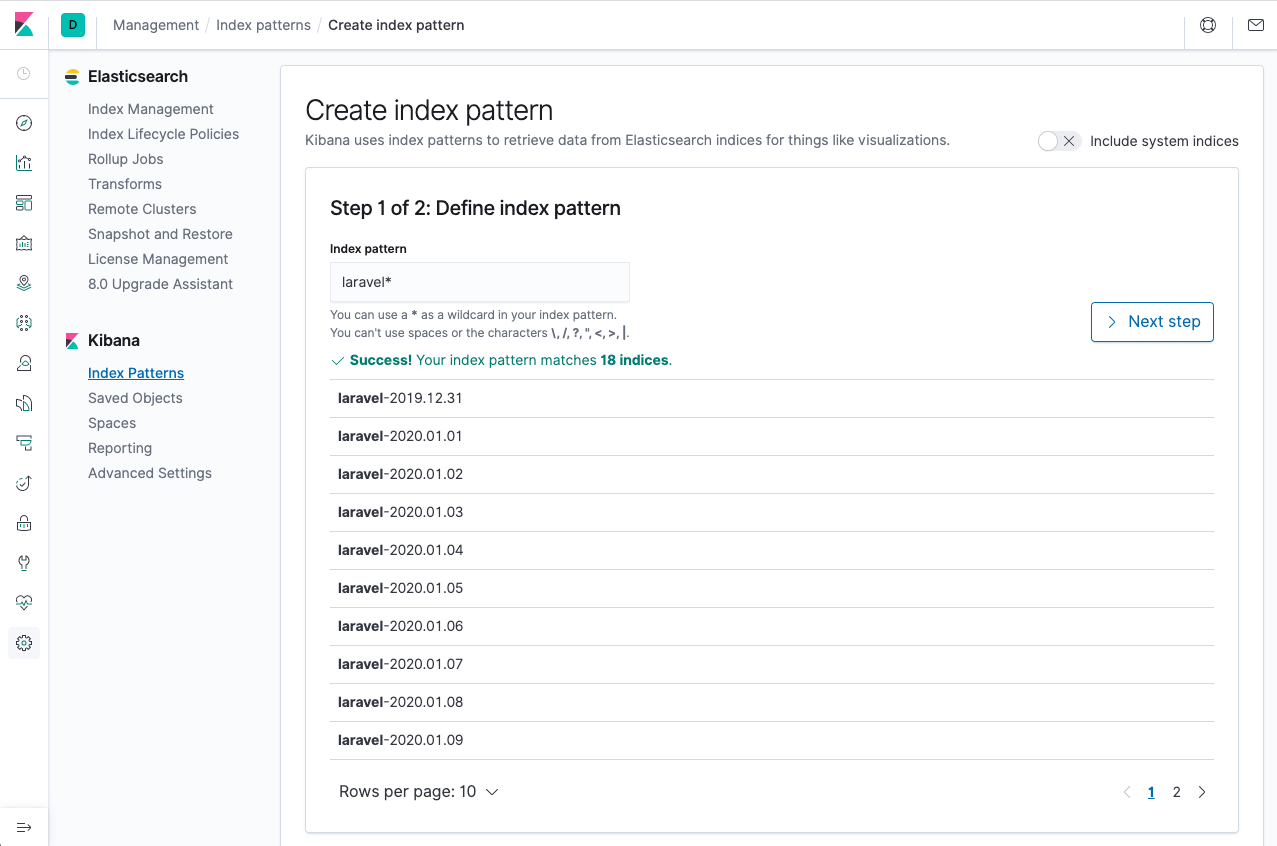Image resolution: width=1277 pixels, height=846 pixels.
Task: Open the SIEM lock icon
Action: 24,523
